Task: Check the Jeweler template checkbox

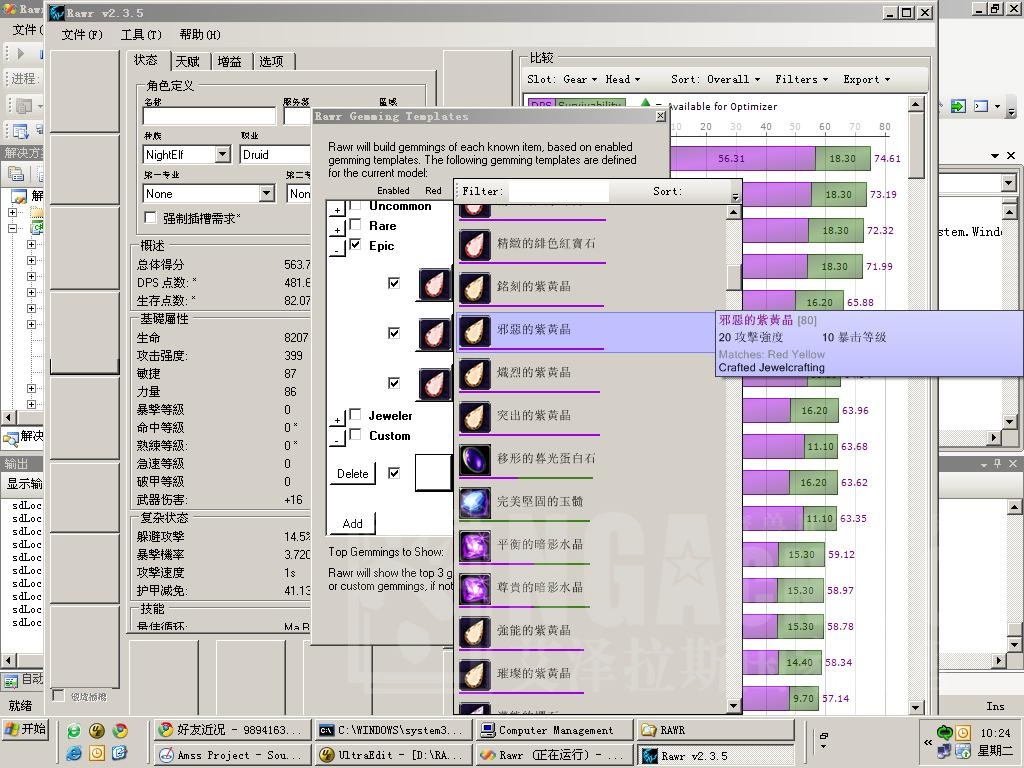Action: (353, 416)
